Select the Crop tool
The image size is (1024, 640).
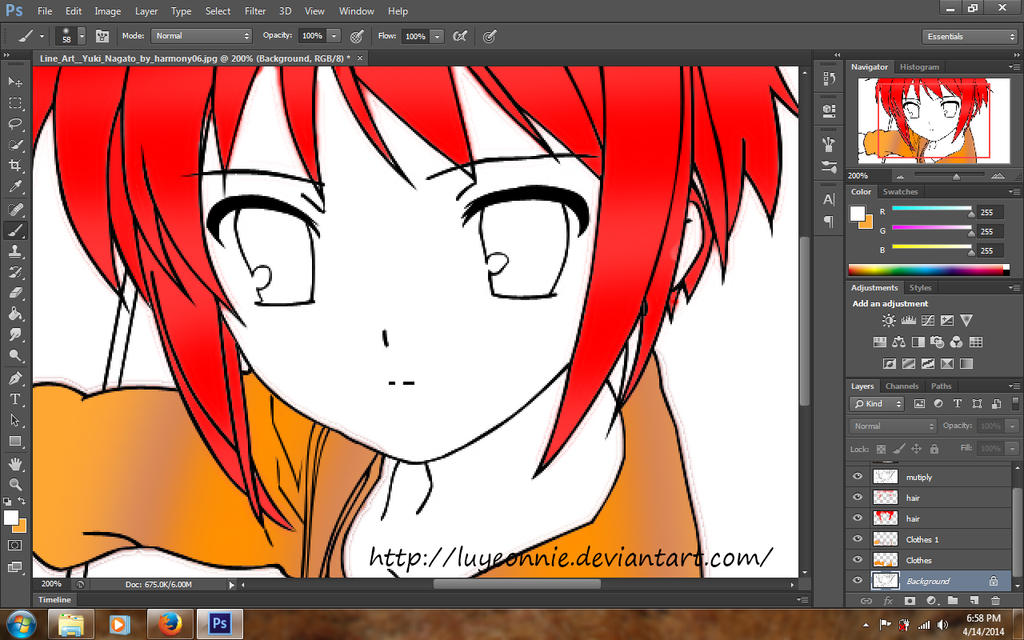pos(15,166)
